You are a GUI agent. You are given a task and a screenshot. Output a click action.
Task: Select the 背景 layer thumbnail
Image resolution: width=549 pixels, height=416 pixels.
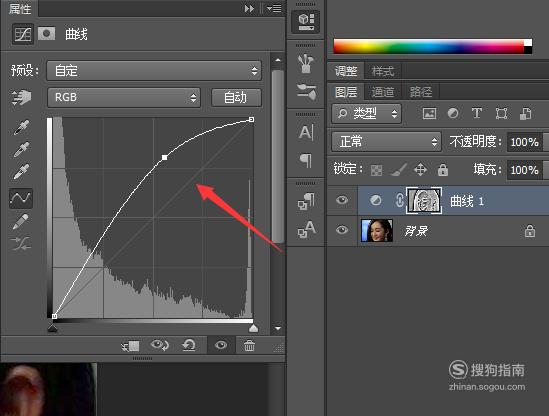(x=377, y=231)
